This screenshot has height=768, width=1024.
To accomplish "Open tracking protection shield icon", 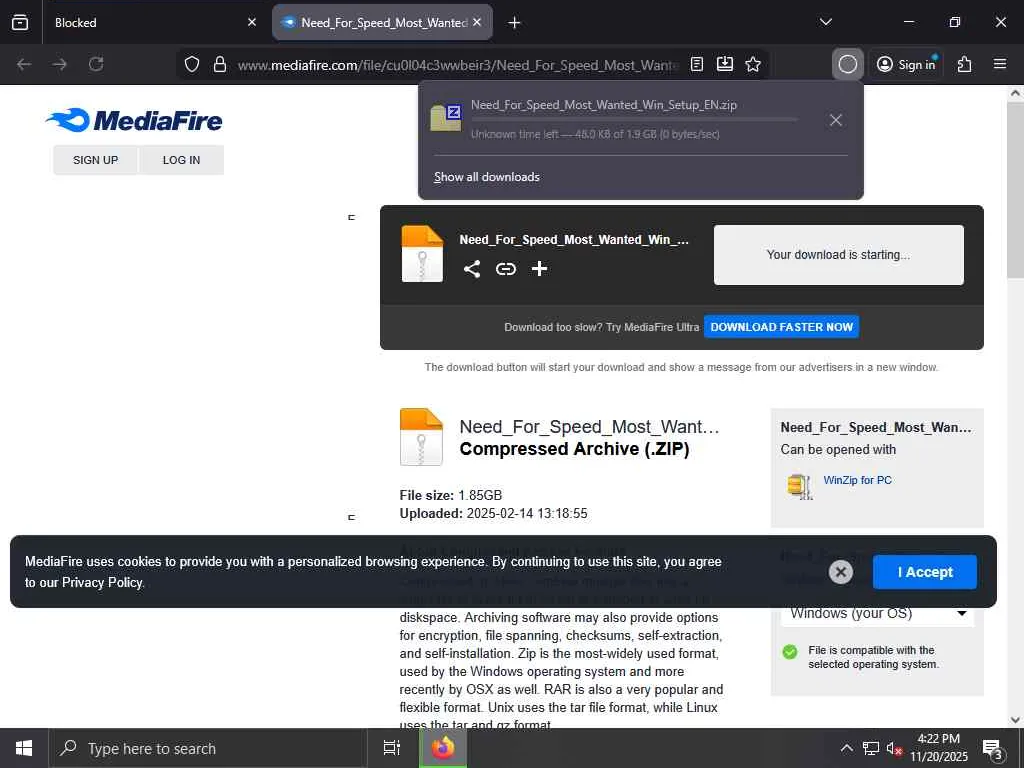I will 191,64.
